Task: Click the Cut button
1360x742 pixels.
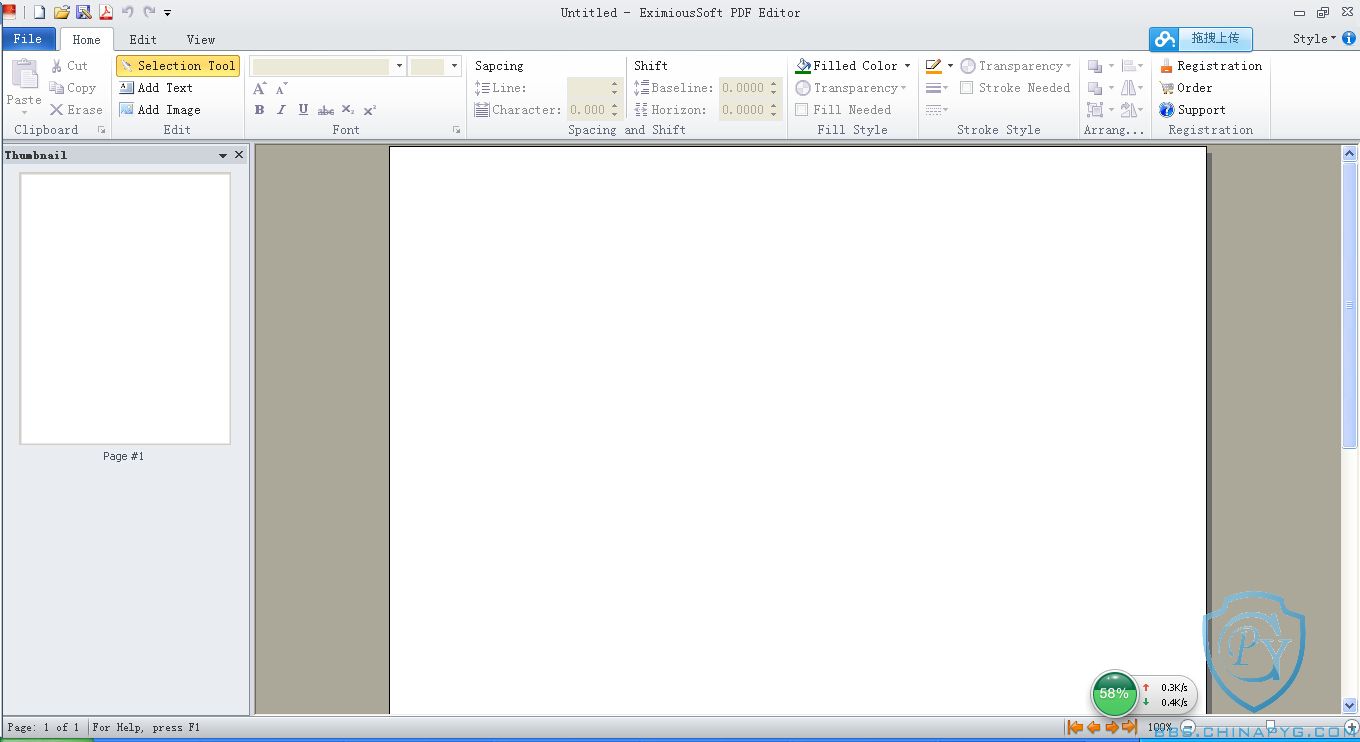Action: (x=69, y=66)
